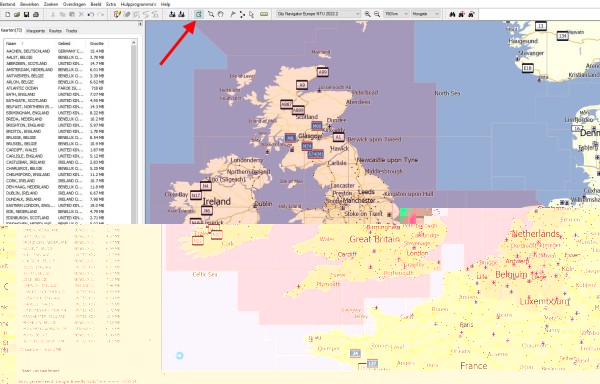600x384 pixels.
Task: Open the Zoeken menu
Action: [51, 4]
